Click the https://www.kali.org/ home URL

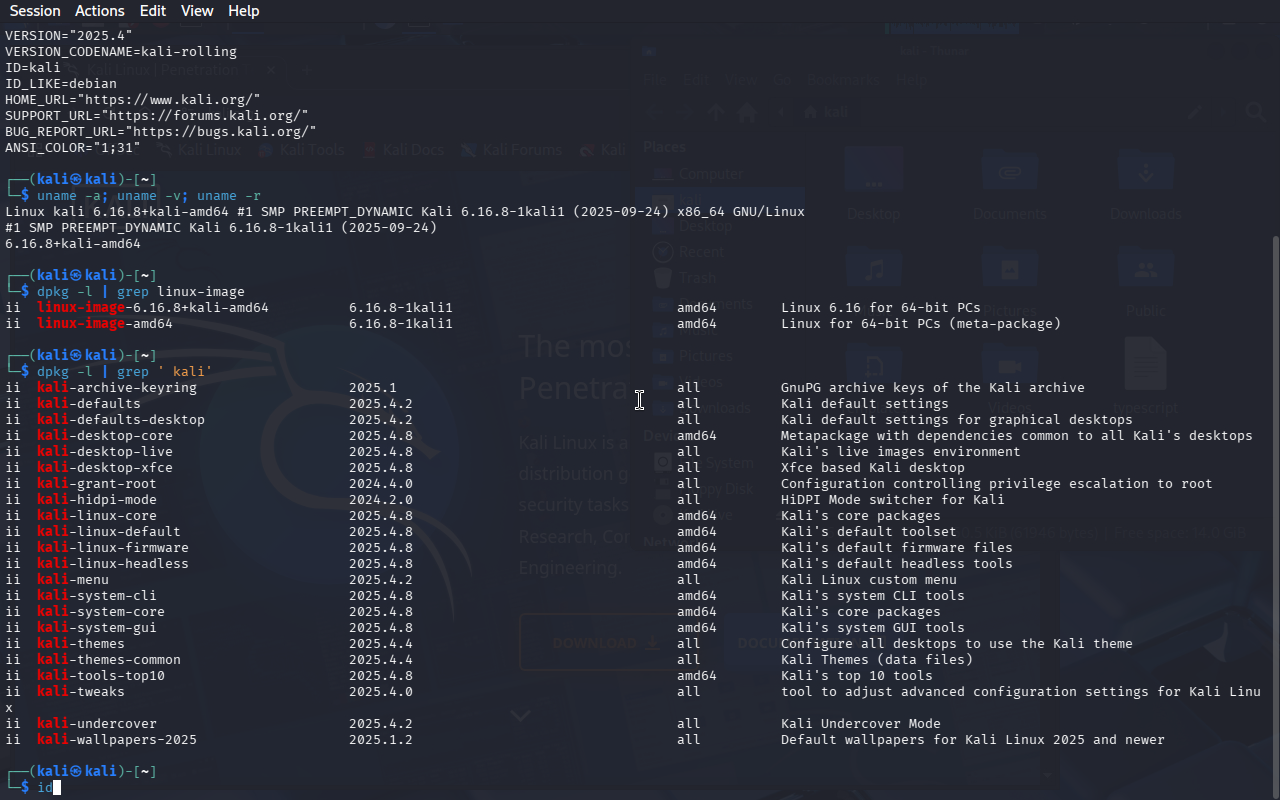[x=172, y=99]
